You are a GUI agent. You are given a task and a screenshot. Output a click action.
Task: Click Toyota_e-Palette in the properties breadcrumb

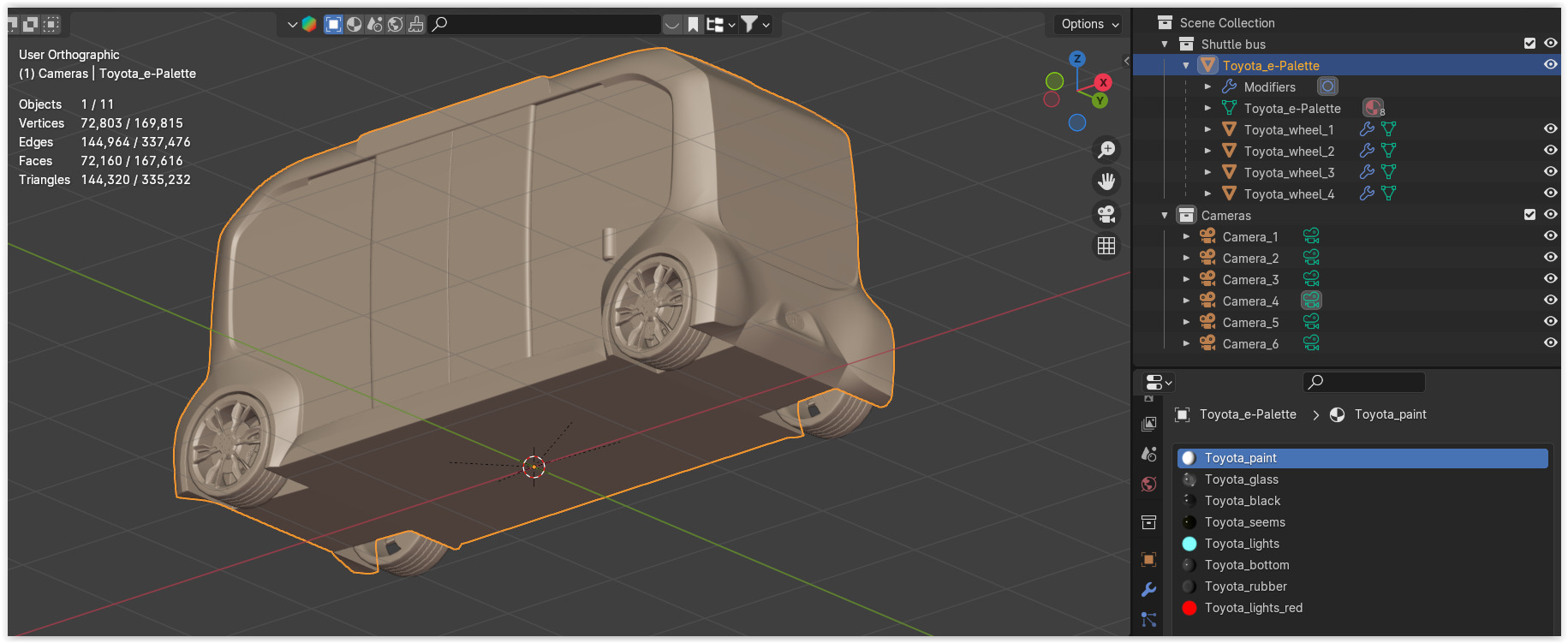pos(1248,414)
